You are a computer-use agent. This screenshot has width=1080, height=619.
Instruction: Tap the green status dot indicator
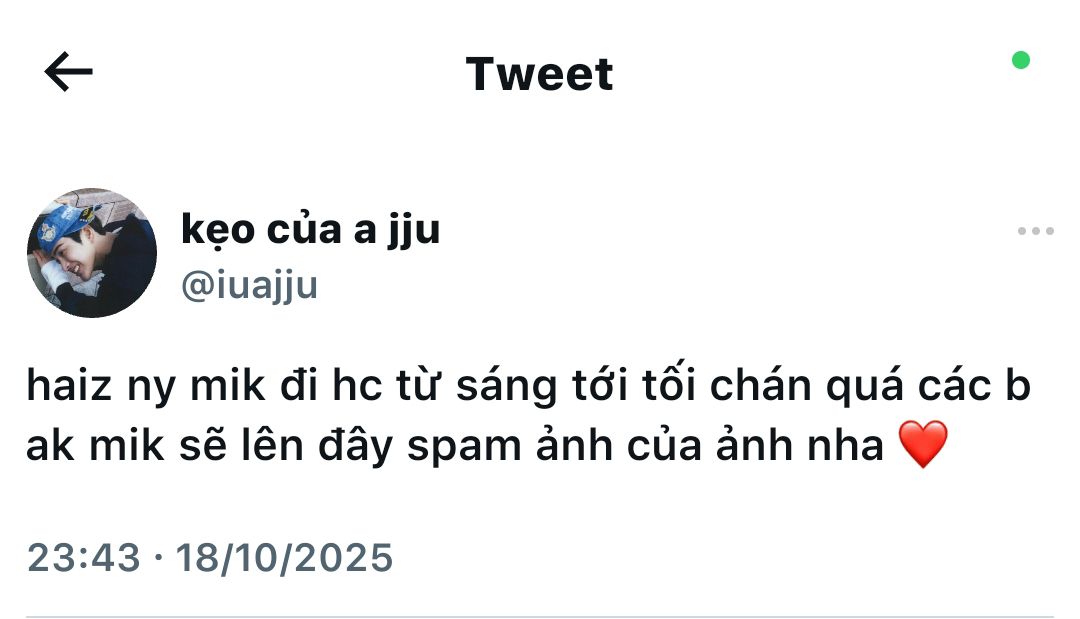point(1021,61)
